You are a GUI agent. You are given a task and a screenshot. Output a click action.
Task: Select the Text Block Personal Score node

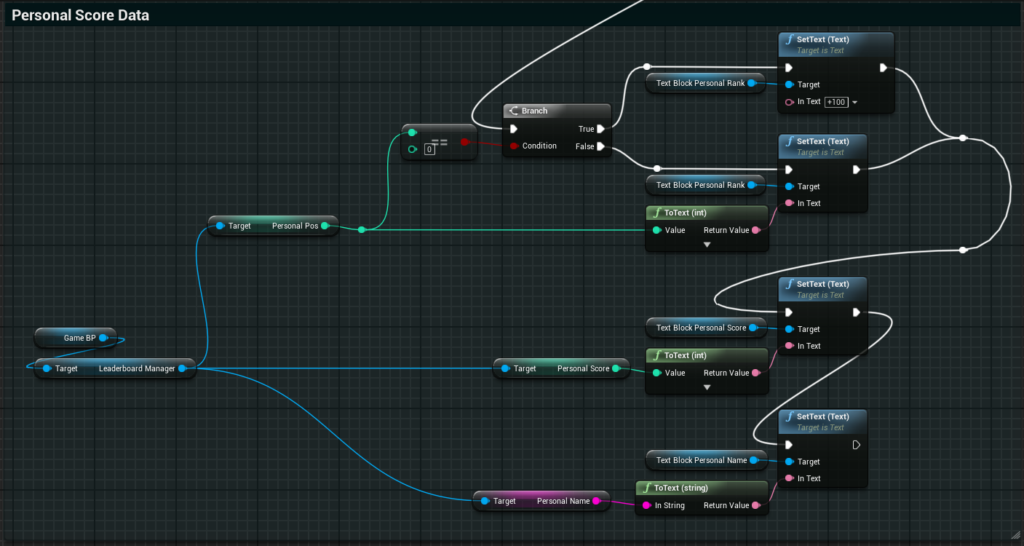[x=700, y=328]
